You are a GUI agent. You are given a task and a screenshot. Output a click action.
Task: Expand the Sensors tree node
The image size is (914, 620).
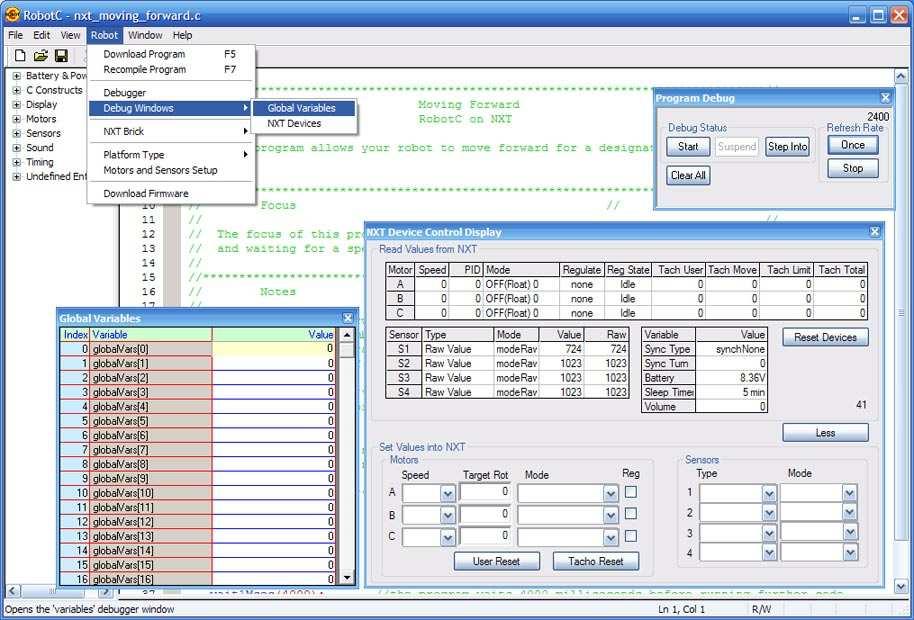17,133
